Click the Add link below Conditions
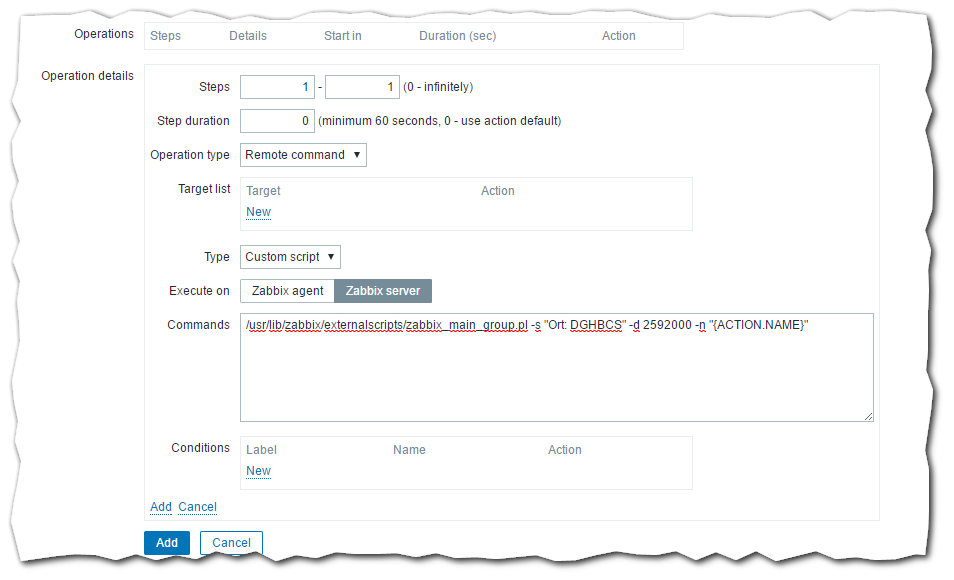The height and width of the screenshot is (580, 954). click(x=161, y=507)
